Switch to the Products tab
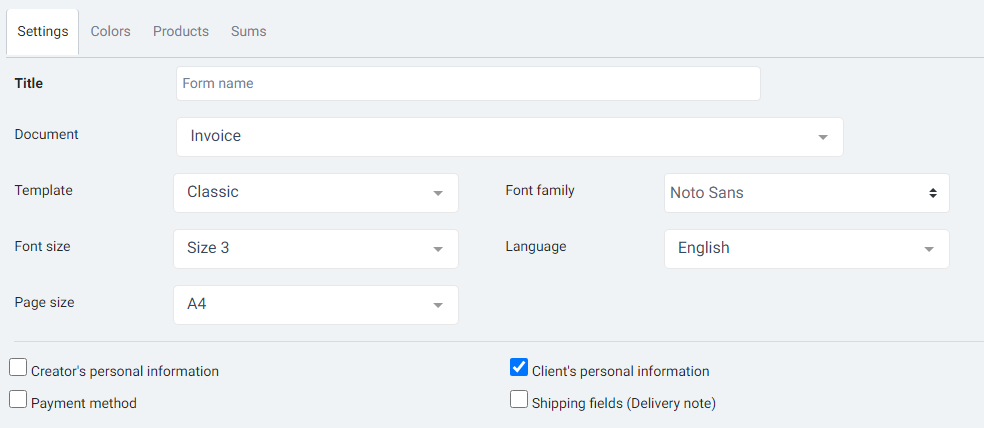The width and height of the screenshot is (984, 428). pyautogui.click(x=181, y=31)
